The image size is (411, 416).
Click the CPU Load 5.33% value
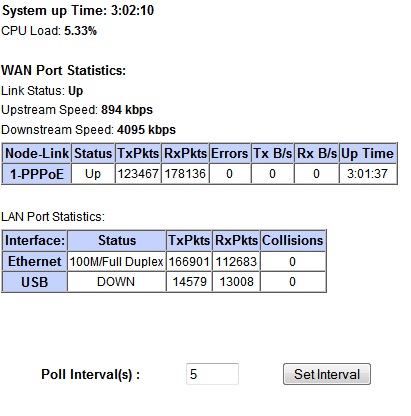click(80, 31)
